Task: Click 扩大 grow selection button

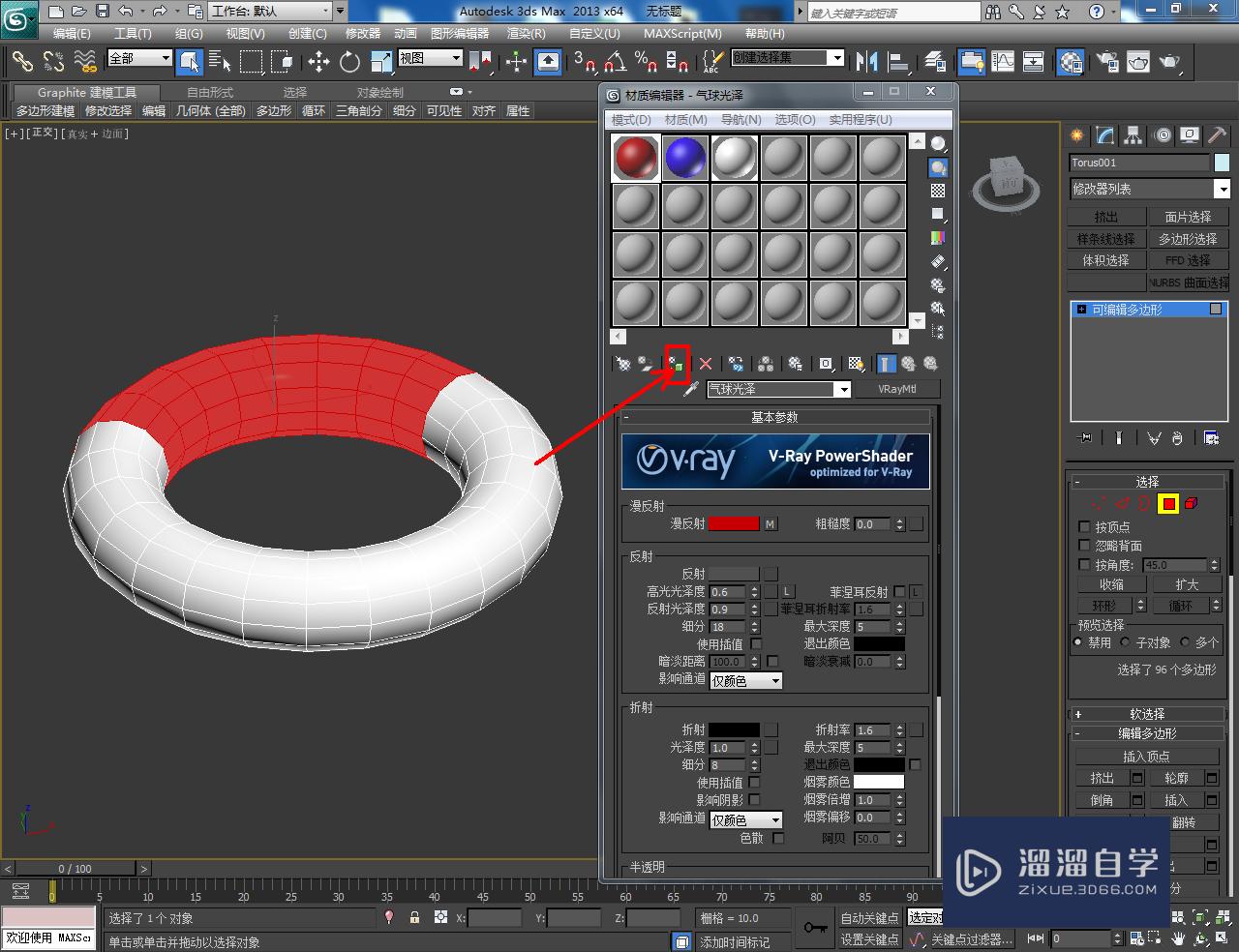Action: point(1187,584)
